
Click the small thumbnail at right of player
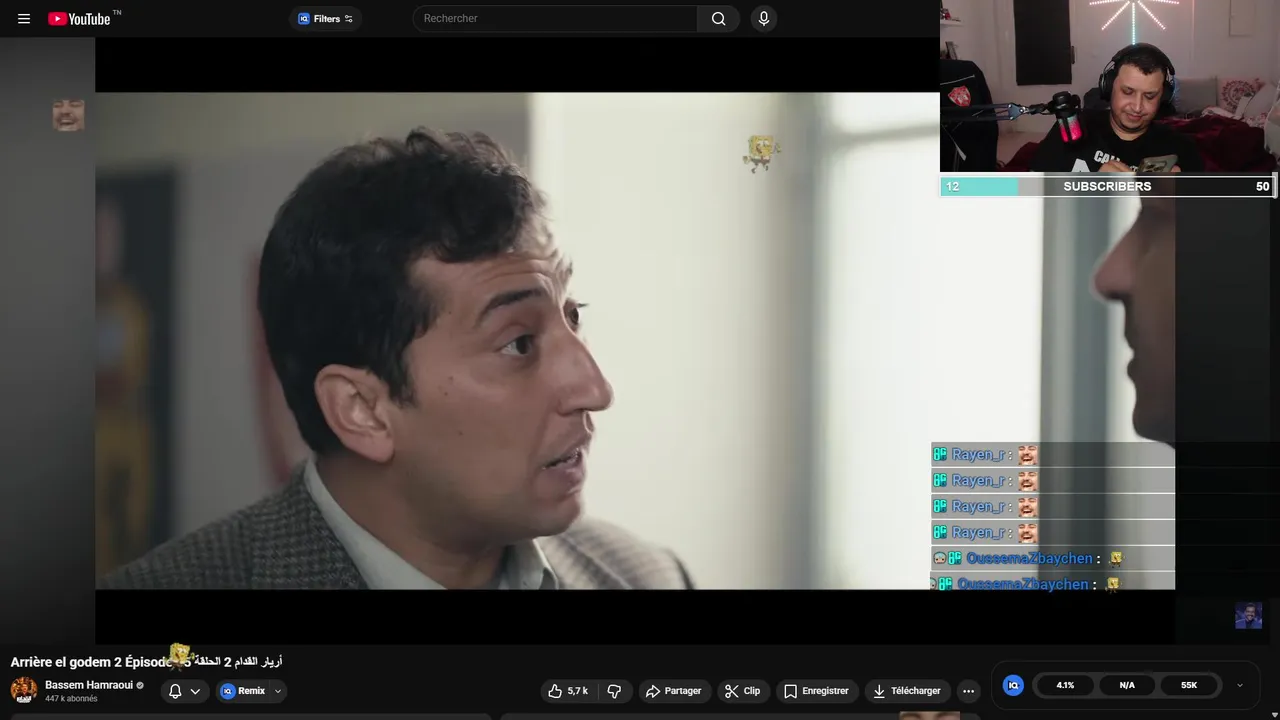click(1248, 615)
